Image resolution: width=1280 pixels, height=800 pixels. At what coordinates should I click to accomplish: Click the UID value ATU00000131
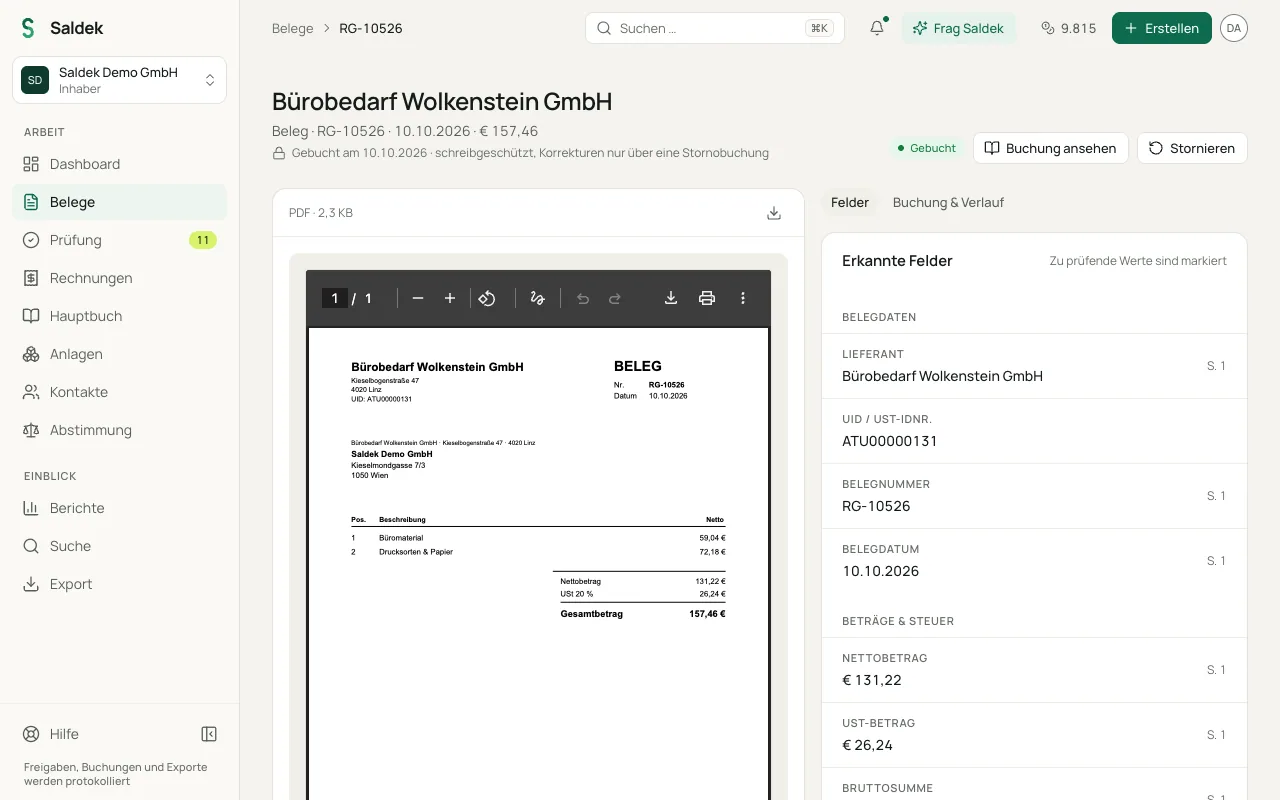click(x=890, y=441)
